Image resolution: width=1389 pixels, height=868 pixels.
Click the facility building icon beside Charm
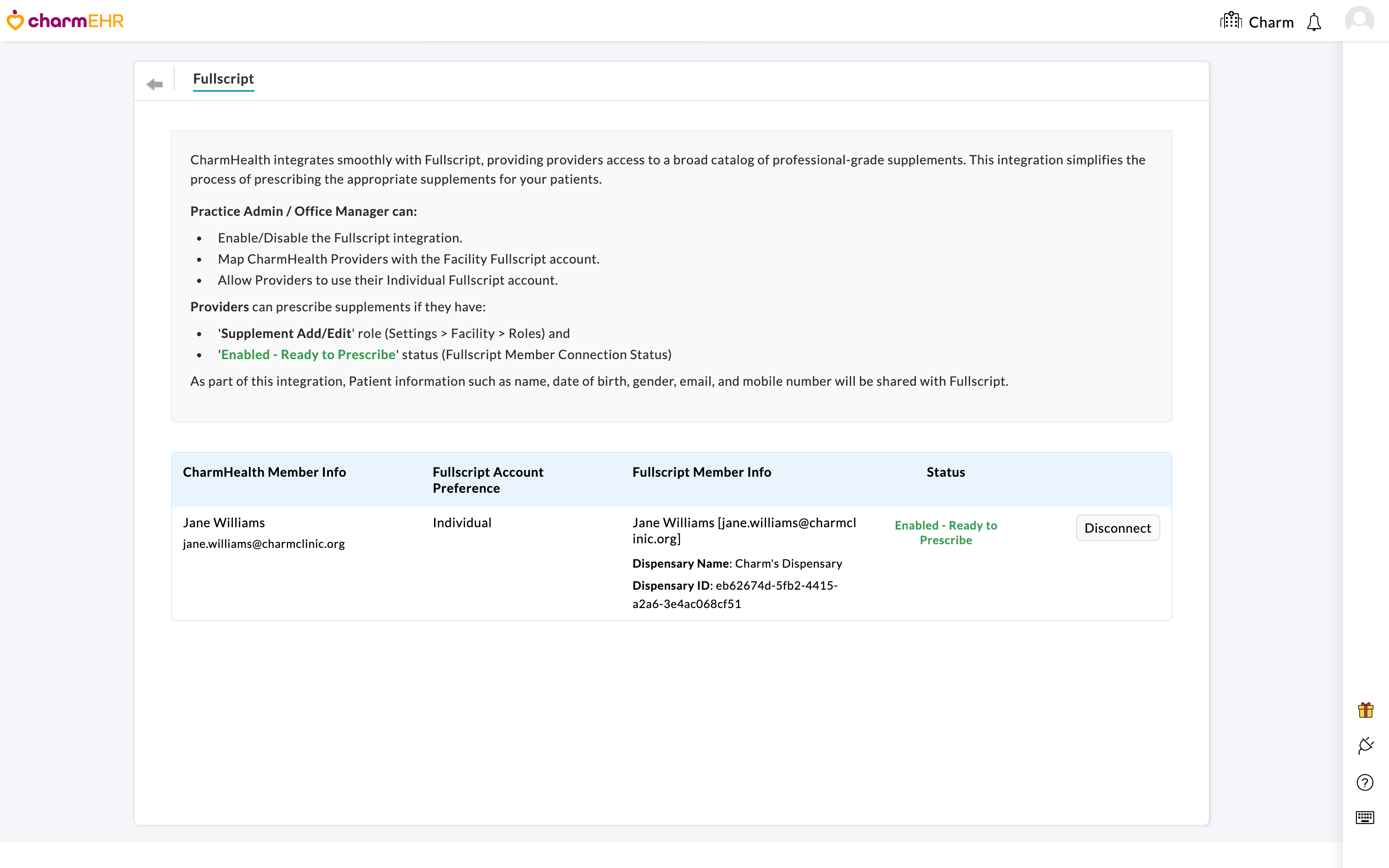tap(1231, 21)
